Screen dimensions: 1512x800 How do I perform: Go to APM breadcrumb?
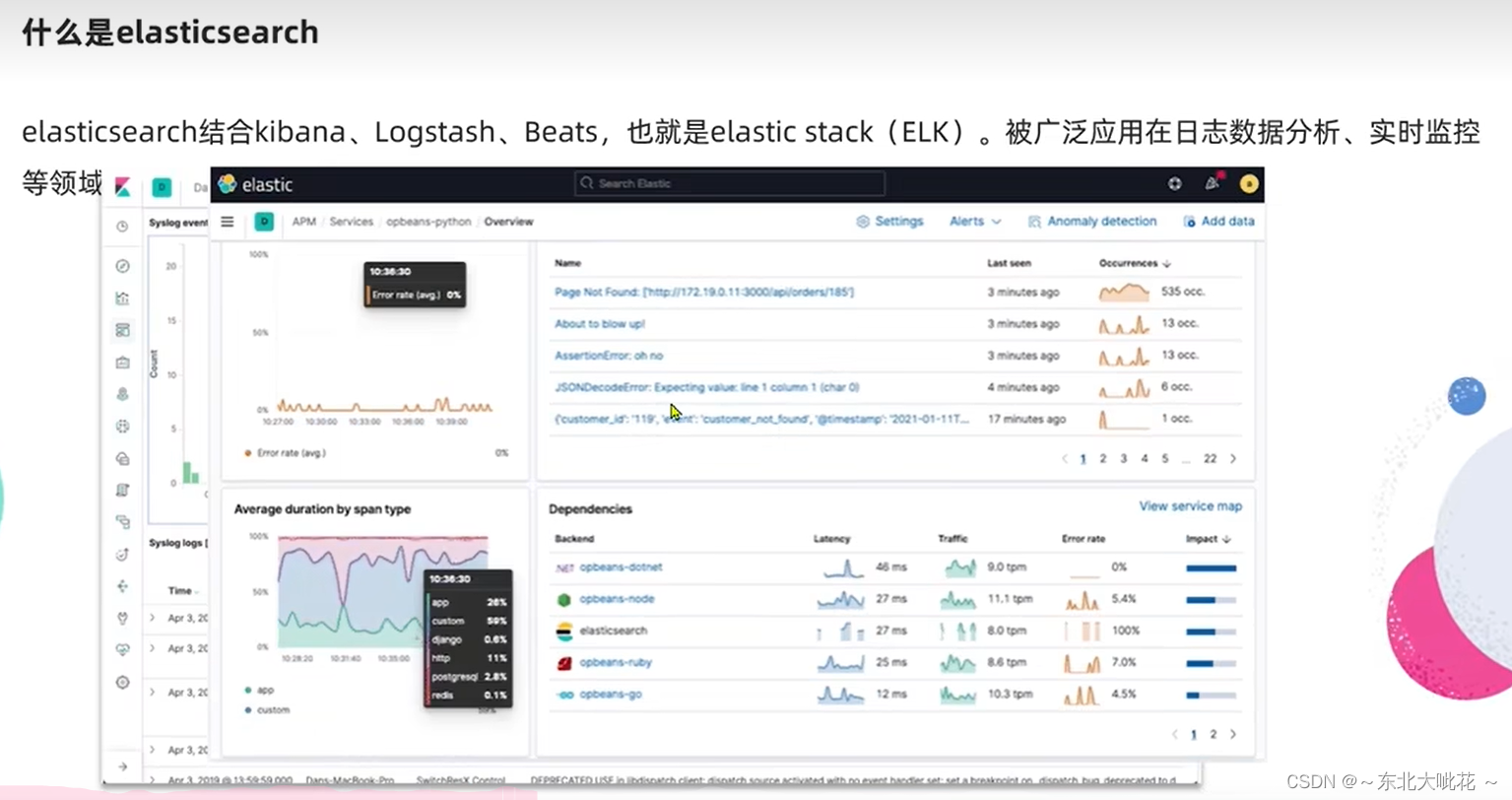click(x=303, y=222)
